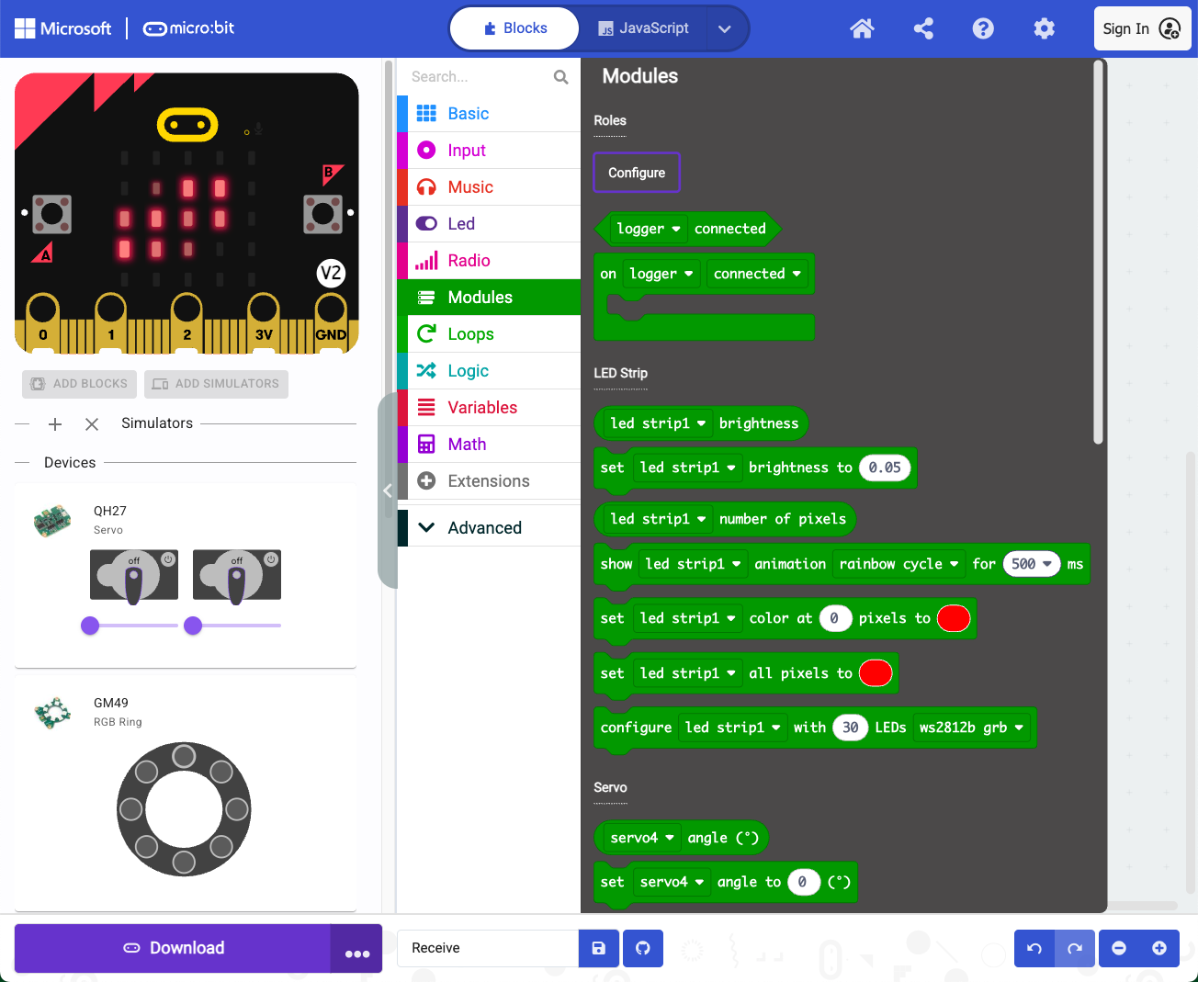Select the Variables category in toolbox
This screenshot has width=1198, height=983.
click(482, 408)
